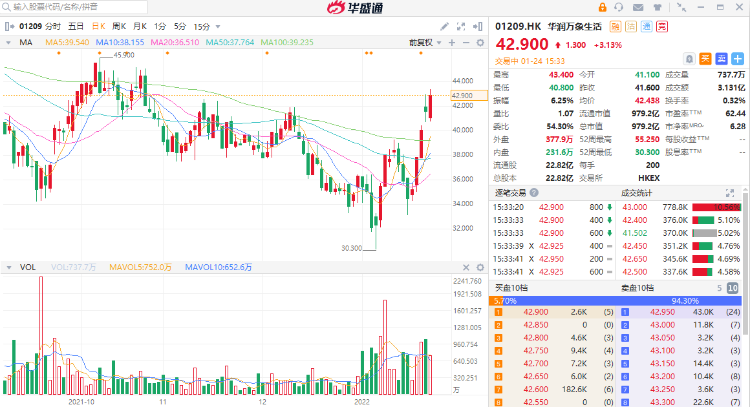The image size is (750, 407).
Task: Click the shrink window arrows icon
Action: coord(682,7)
